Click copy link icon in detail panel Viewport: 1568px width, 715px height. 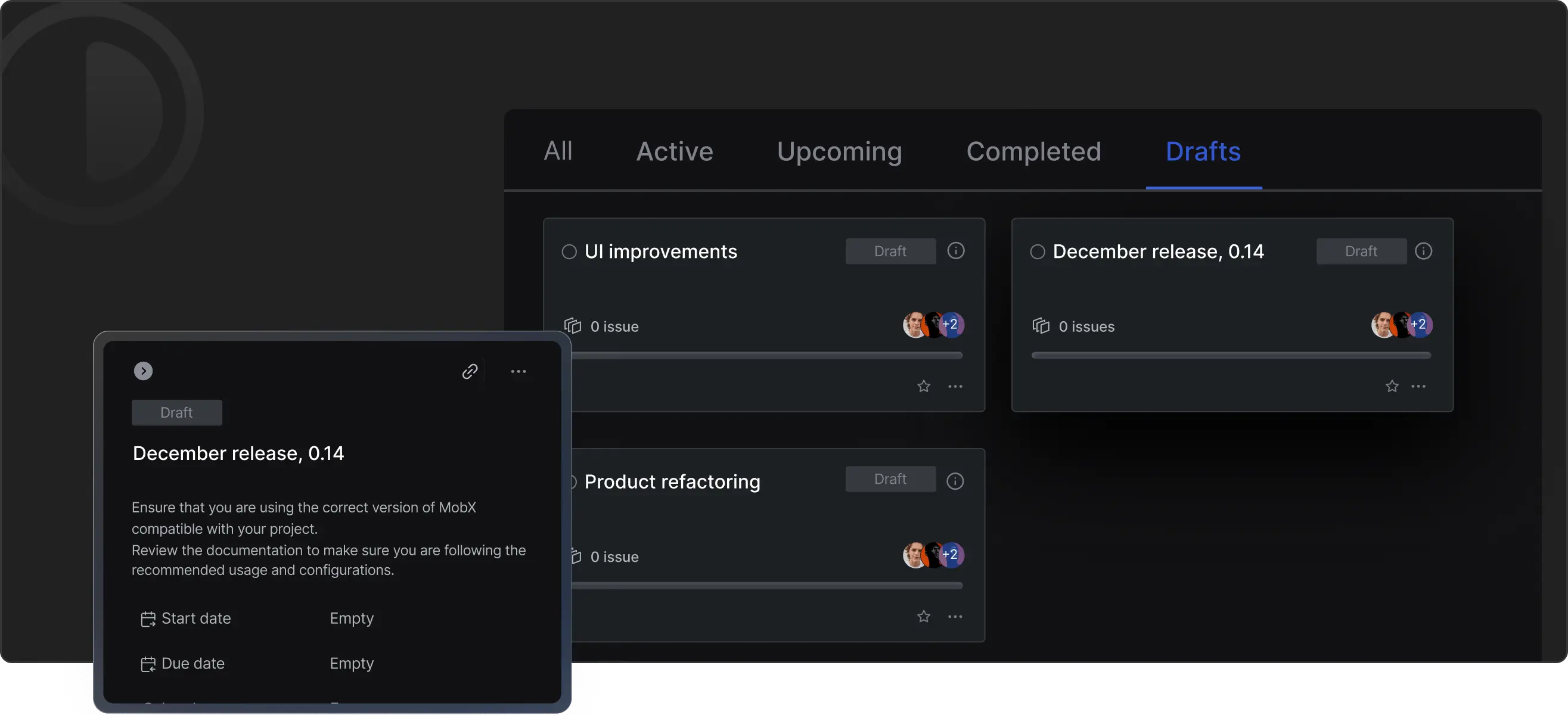[x=469, y=371]
